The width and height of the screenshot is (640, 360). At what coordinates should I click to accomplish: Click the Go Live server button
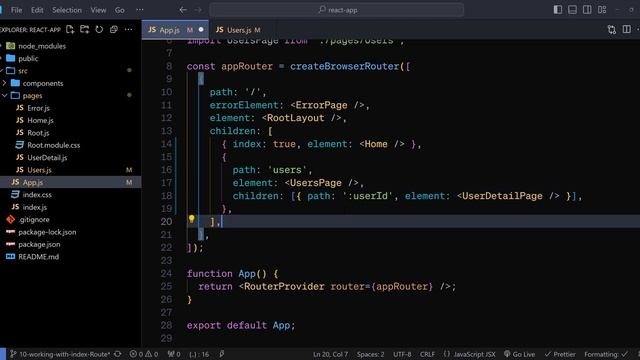point(520,354)
